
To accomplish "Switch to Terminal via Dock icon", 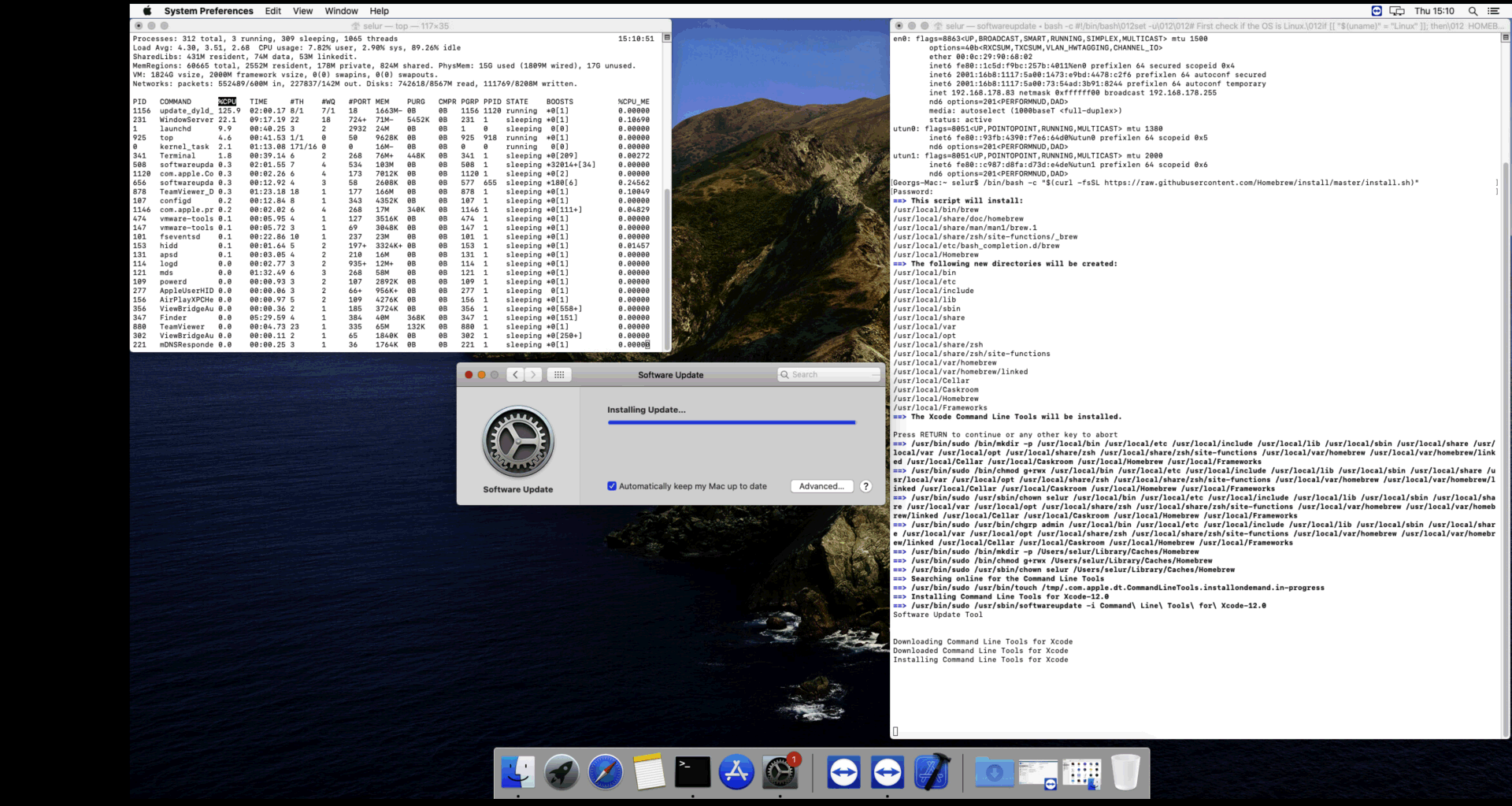I will pyautogui.click(x=693, y=772).
